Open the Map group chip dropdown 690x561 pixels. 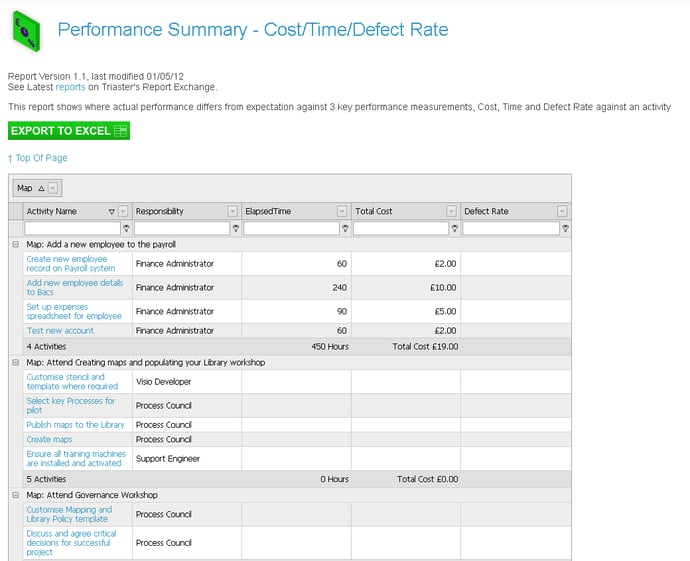pos(53,188)
